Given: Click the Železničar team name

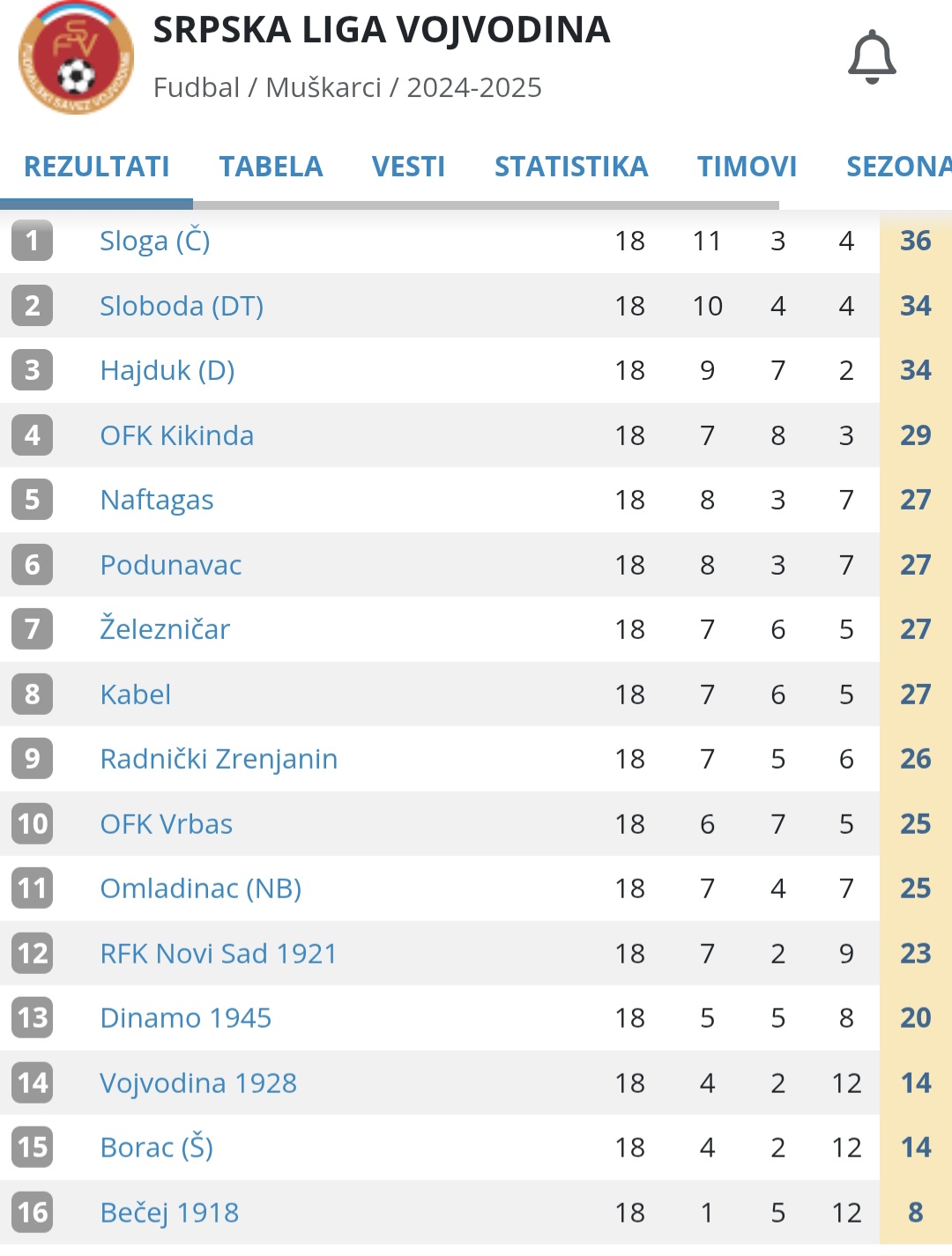Looking at the screenshot, I should (165, 629).
